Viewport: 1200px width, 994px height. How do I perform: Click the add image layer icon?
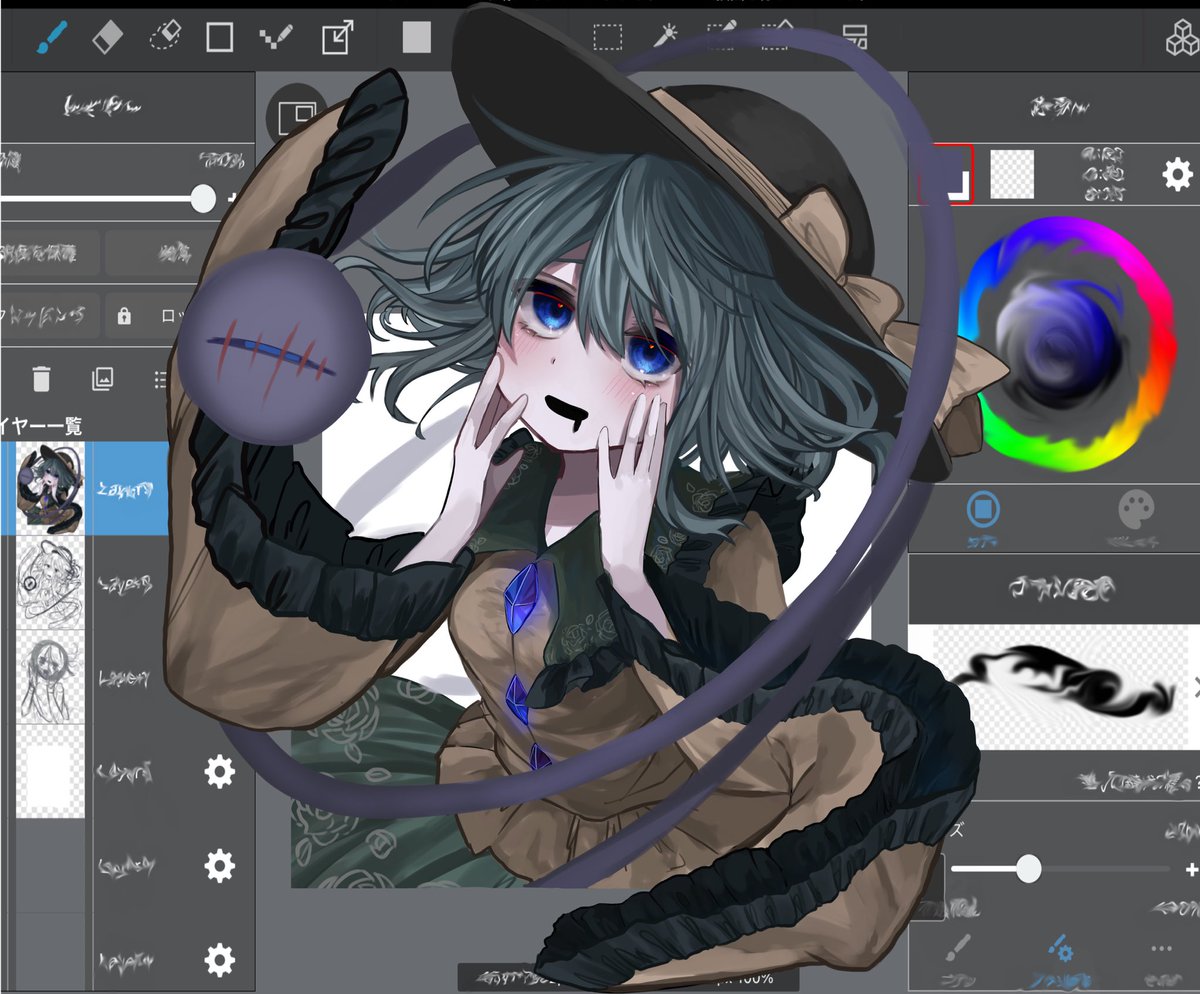[102, 379]
